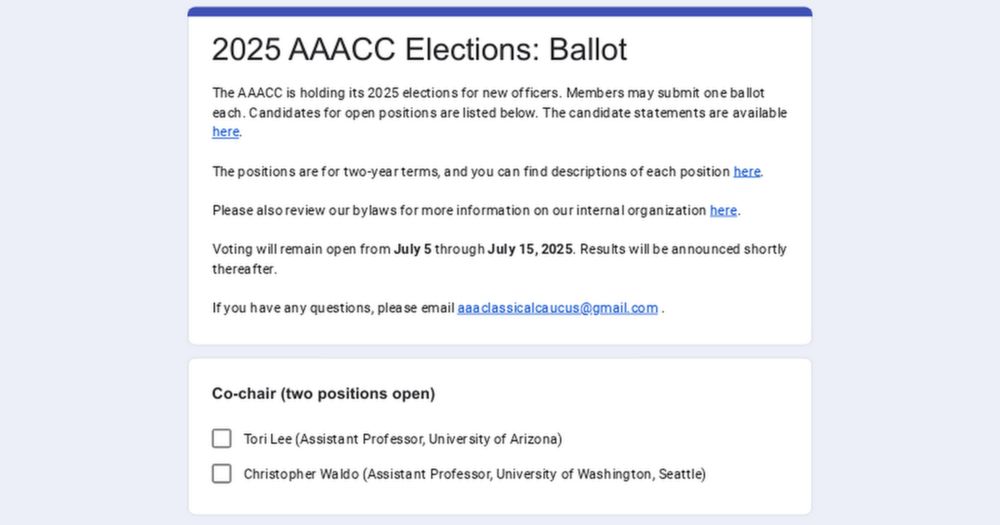
Task: Open the position descriptions 'here' link
Action: pyautogui.click(x=747, y=172)
